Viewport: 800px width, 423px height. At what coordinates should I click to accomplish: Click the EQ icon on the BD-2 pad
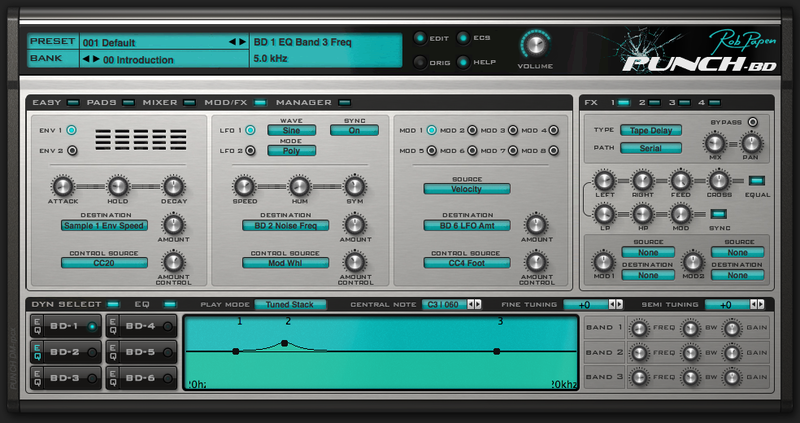38,352
